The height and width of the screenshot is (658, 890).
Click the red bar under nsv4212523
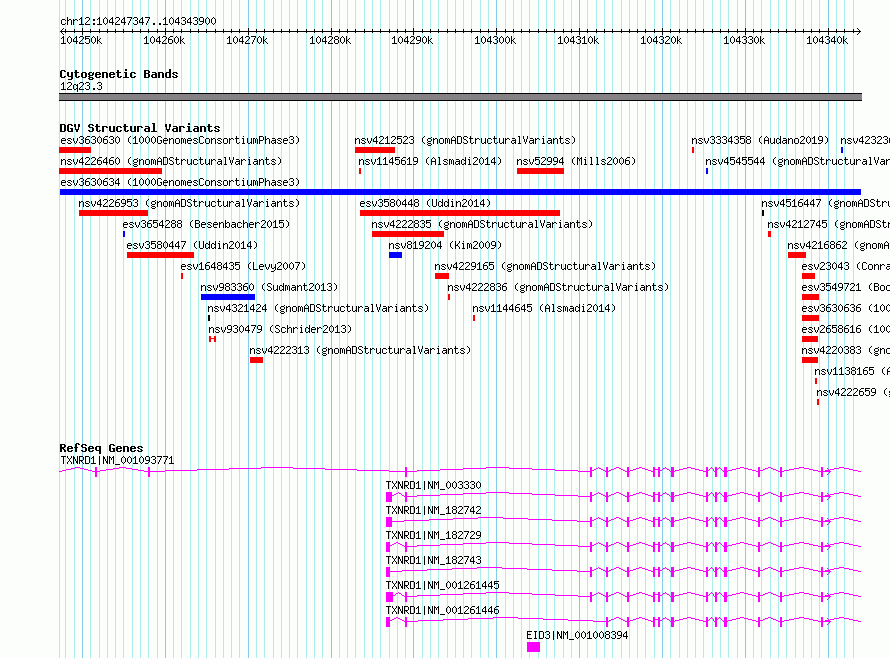pyautogui.click(x=375, y=150)
